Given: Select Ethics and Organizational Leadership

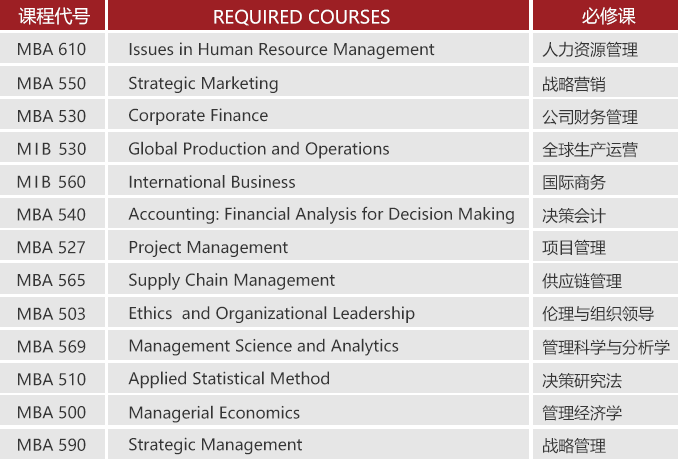Looking at the screenshot, I should coord(272,313).
